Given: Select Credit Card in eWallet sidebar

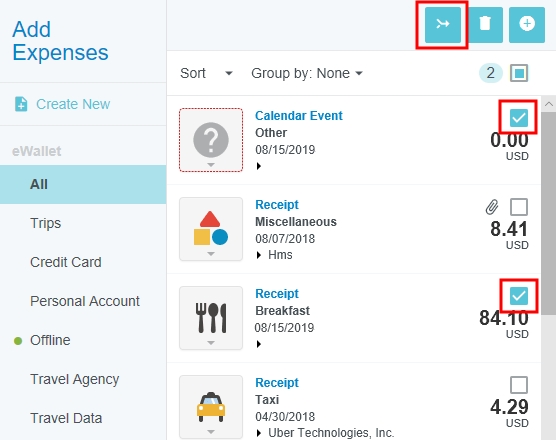Looking at the screenshot, I should pos(66,262).
